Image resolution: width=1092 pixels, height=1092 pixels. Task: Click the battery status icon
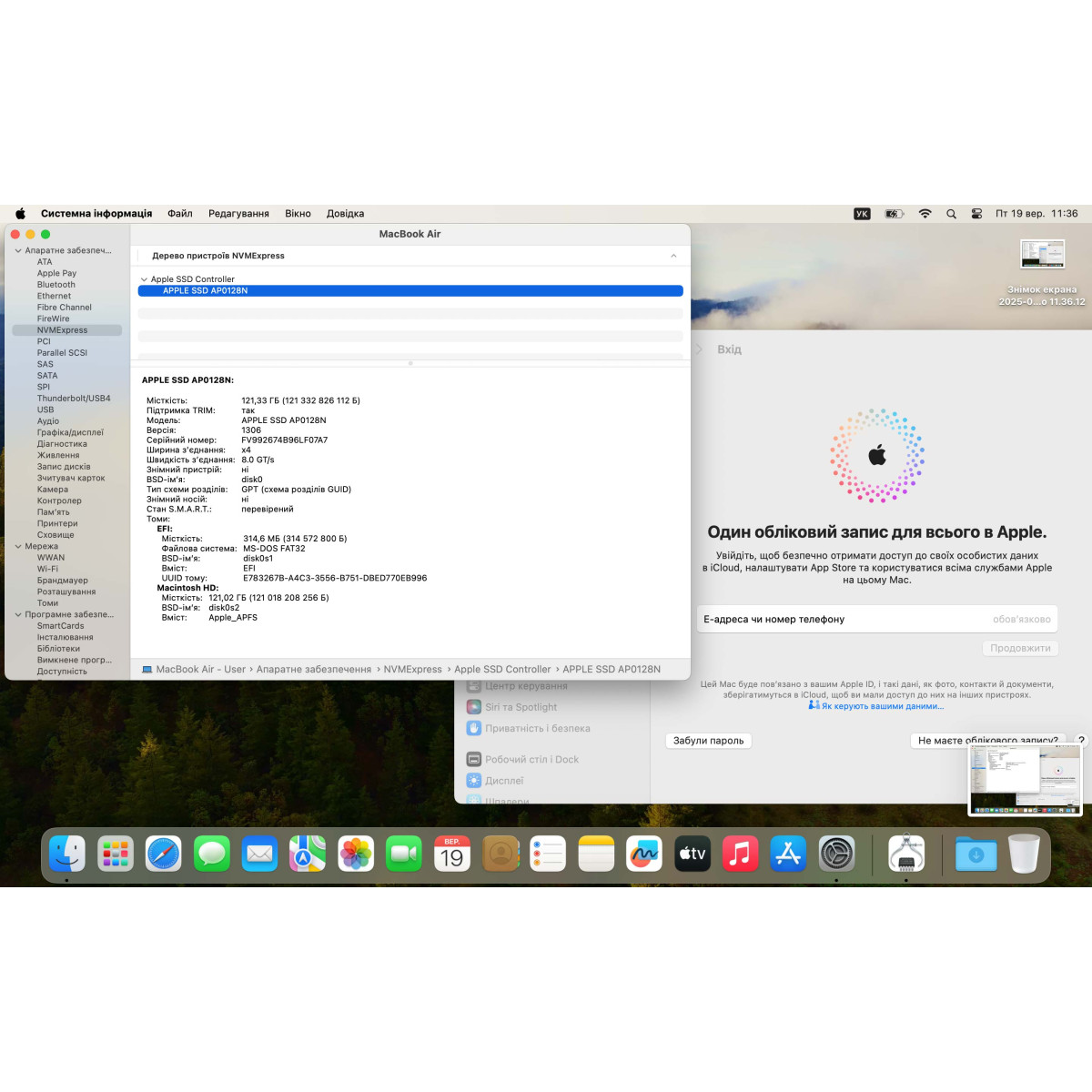pos(895,214)
